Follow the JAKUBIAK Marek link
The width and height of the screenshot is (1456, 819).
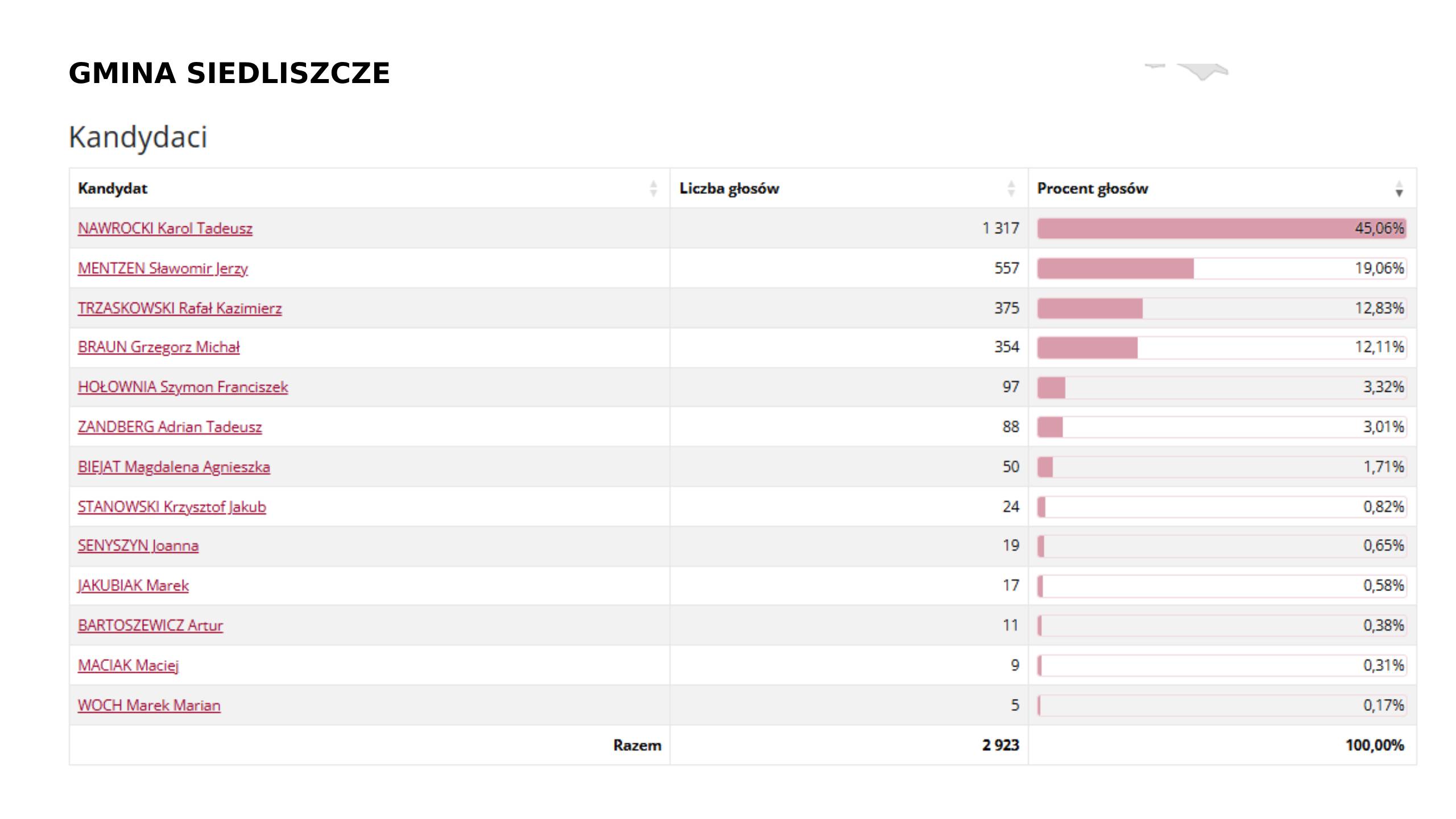[133, 586]
